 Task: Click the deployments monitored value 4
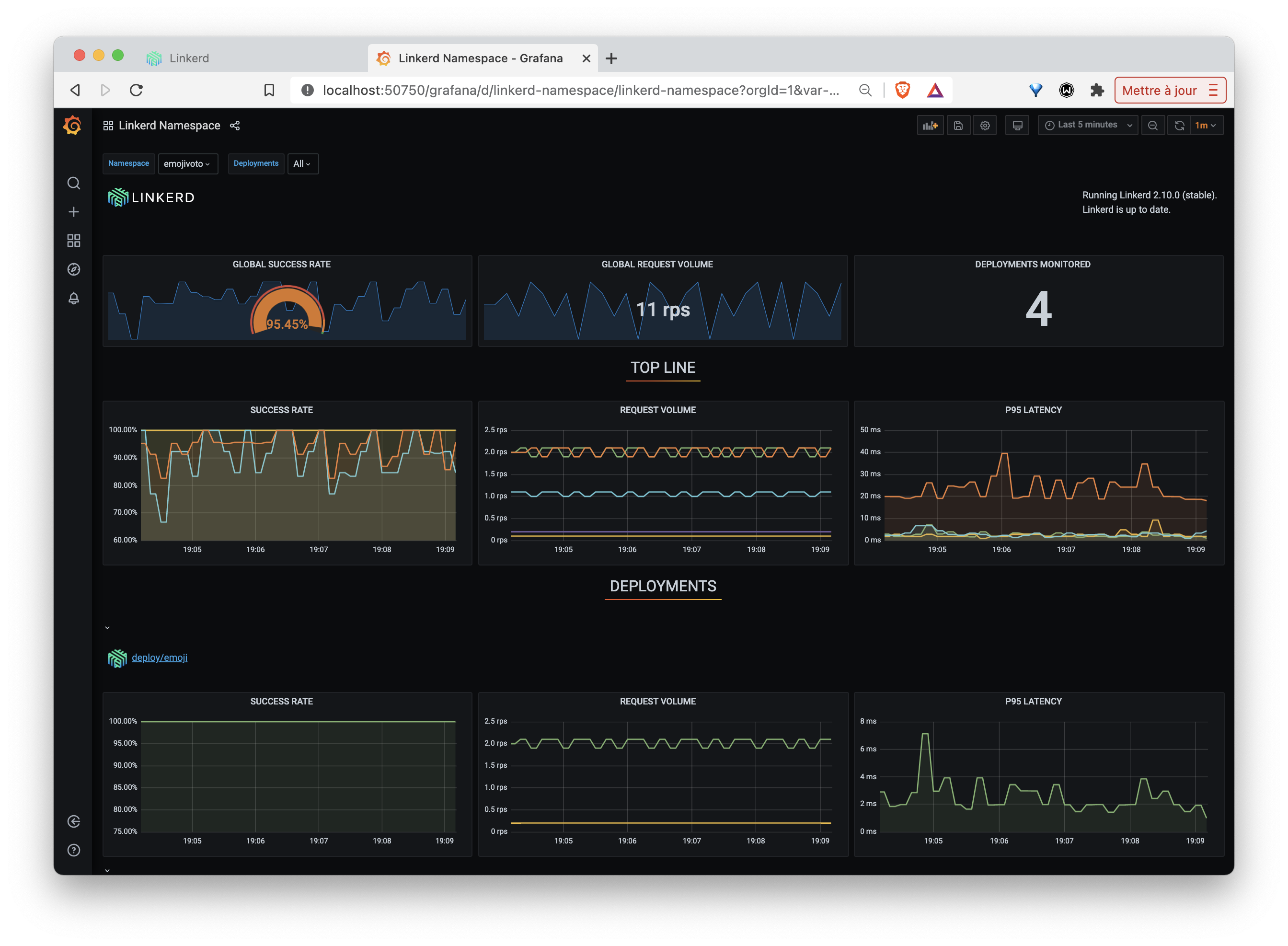(x=1038, y=309)
